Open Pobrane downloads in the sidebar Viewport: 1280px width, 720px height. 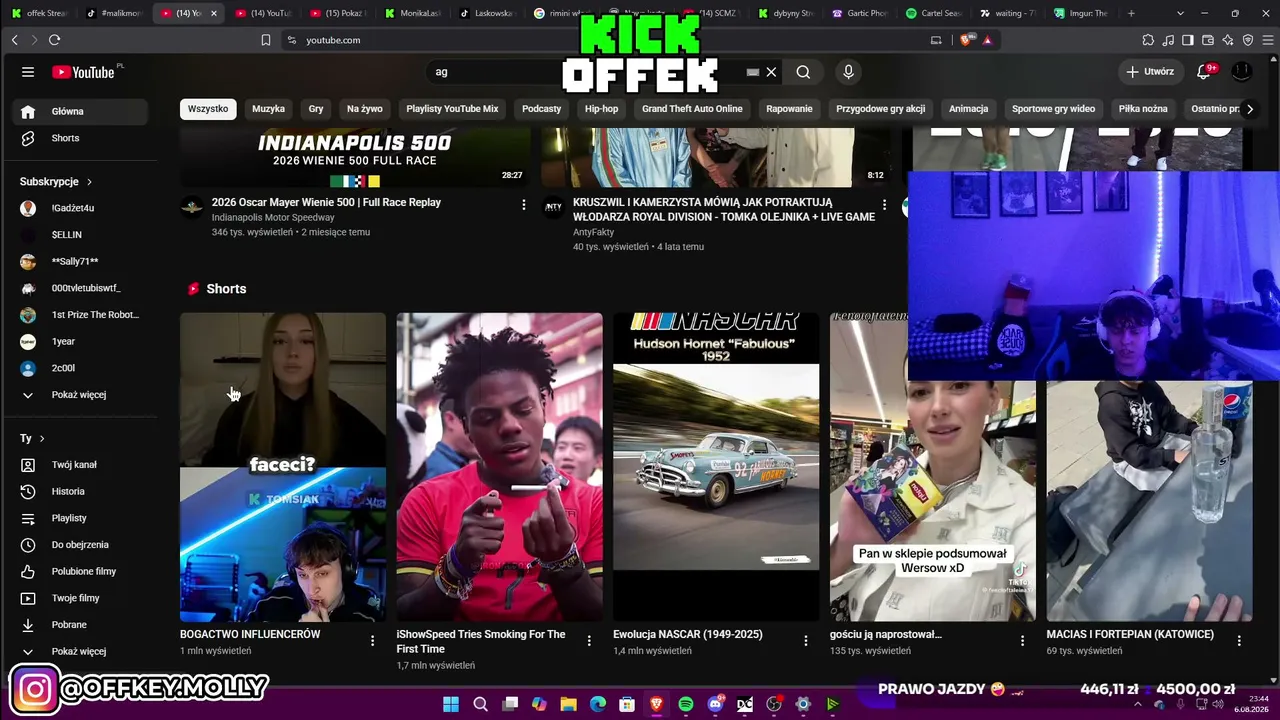click(x=80, y=625)
